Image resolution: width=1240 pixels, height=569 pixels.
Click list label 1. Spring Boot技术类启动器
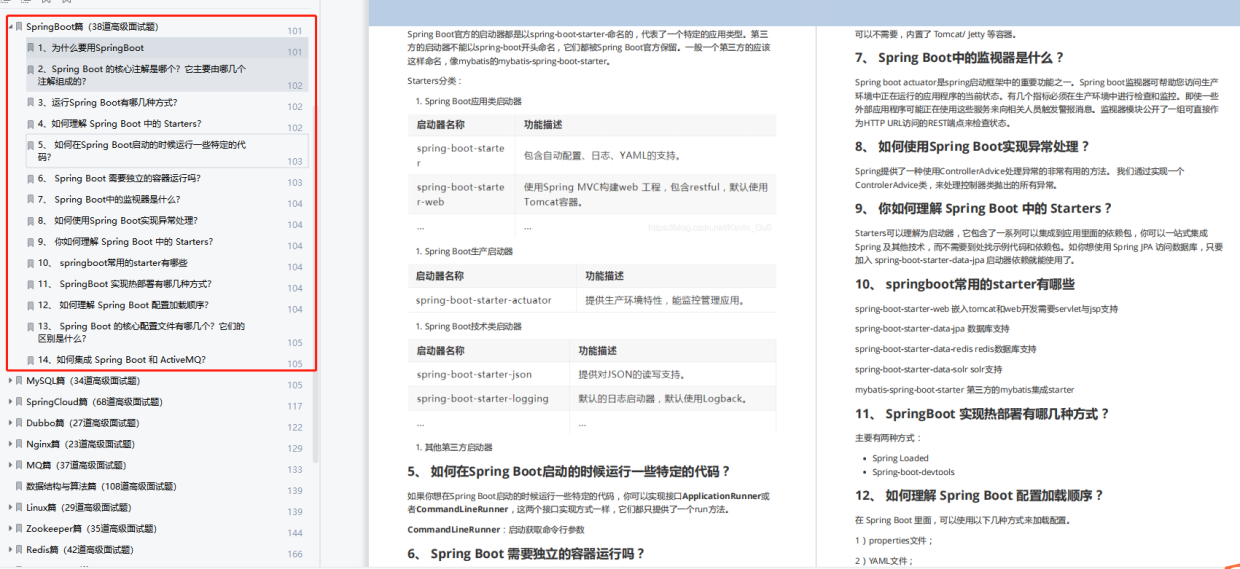pos(468,326)
